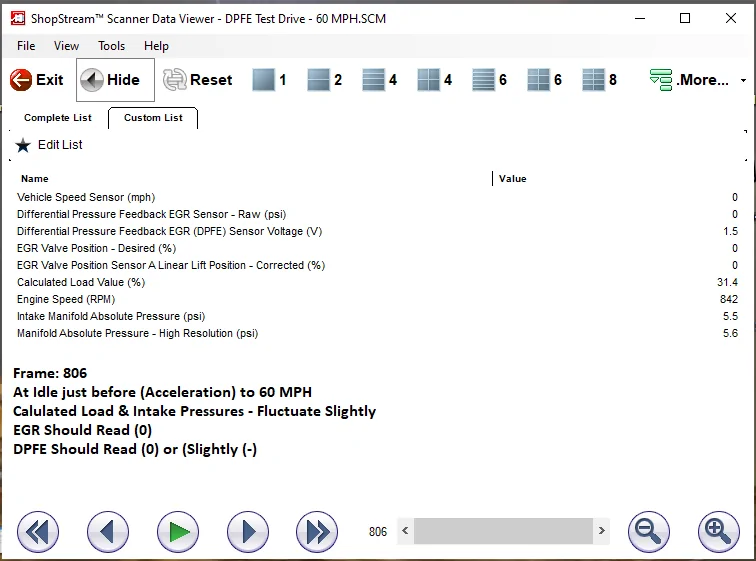Click the frame scrollbar left arrow
Image resolution: width=756 pixels, height=561 pixels.
coord(405,531)
